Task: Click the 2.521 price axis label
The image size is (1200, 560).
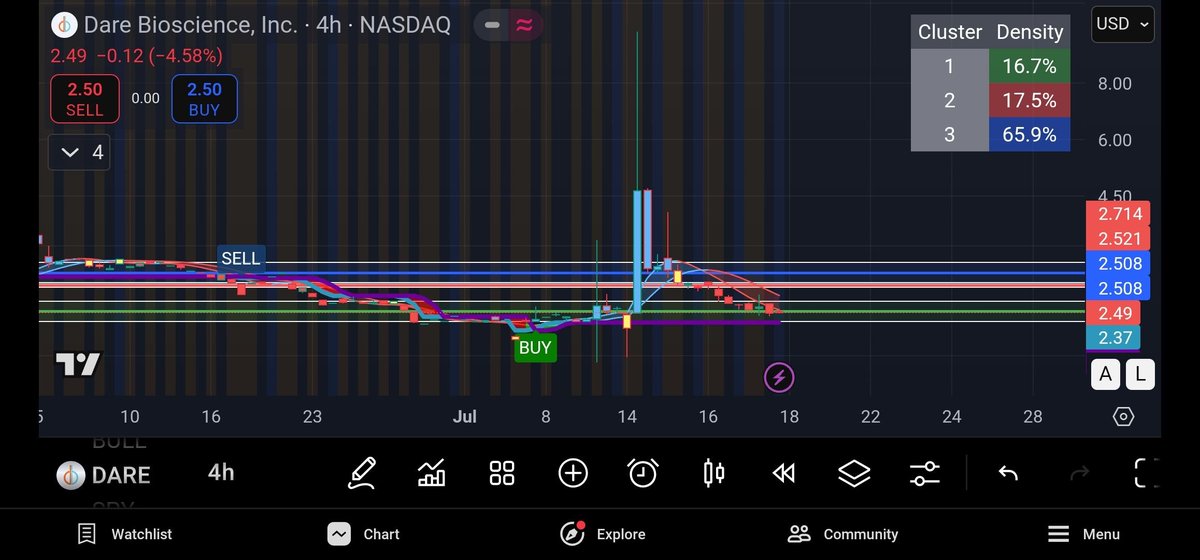Action: pyautogui.click(x=1119, y=239)
